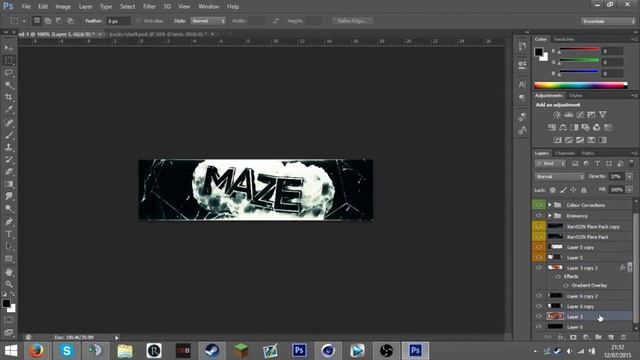The image size is (640, 360).
Task: Switch to the Swatches tab
Action: click(x=564, y=39)
